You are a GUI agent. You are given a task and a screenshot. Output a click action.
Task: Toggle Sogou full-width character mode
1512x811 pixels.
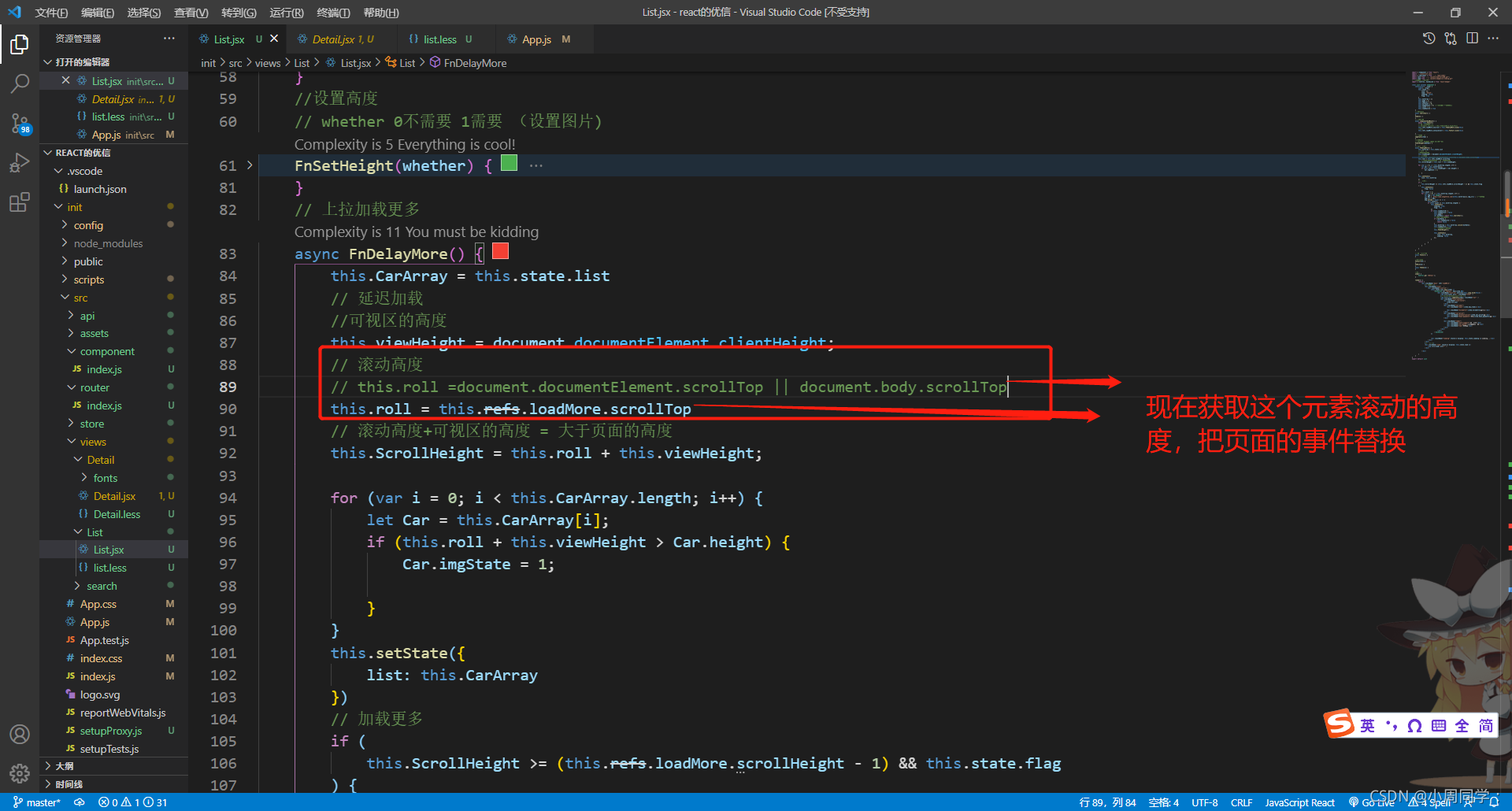(1462, 725)
